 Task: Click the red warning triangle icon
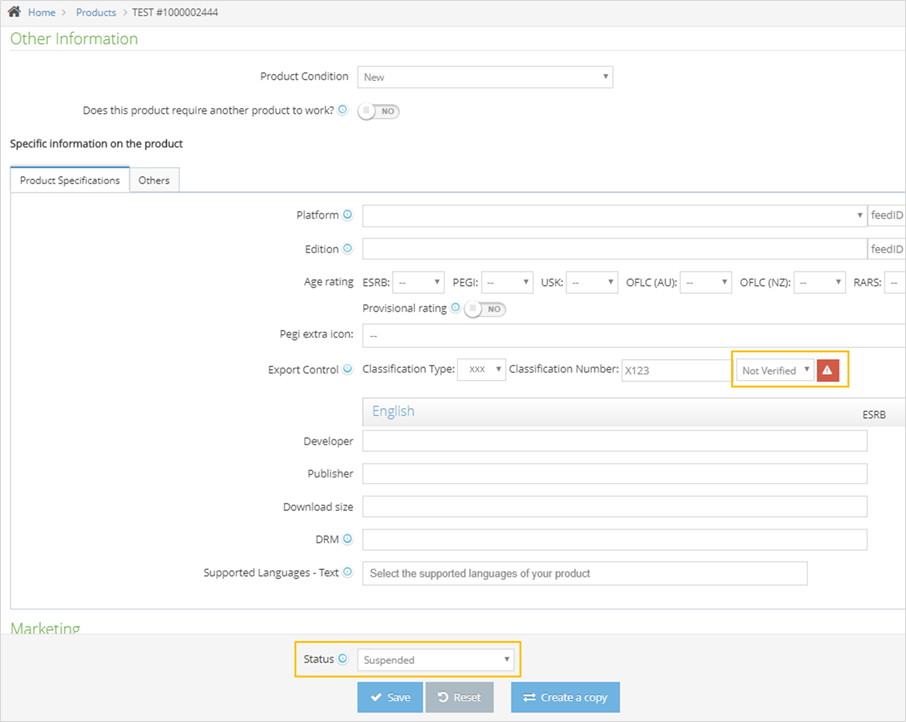click(x=828, y=370)
